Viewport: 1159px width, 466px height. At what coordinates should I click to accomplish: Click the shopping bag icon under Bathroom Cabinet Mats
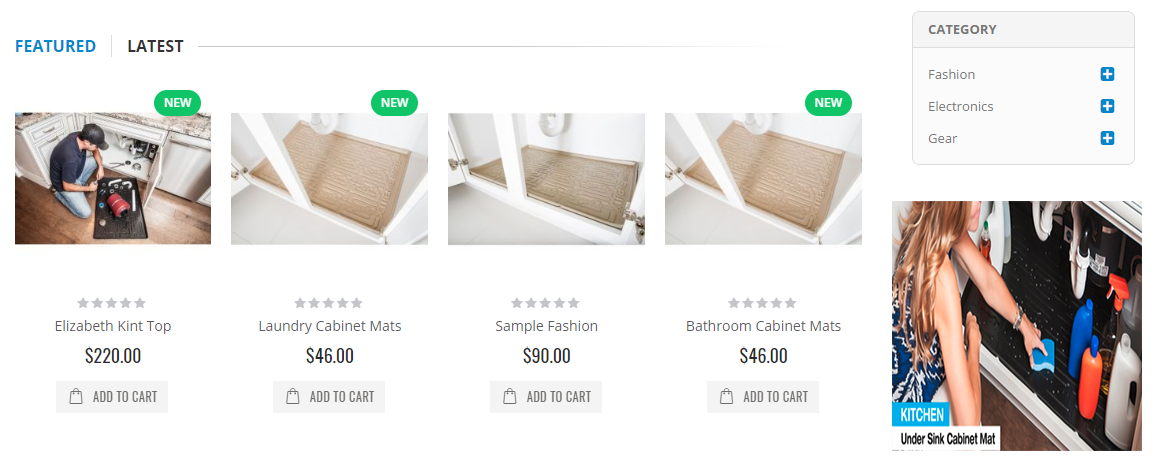click(x=727, y=397)
